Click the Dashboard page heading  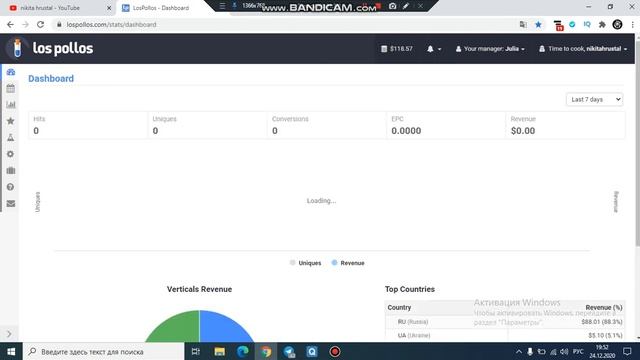coord(51,78)
